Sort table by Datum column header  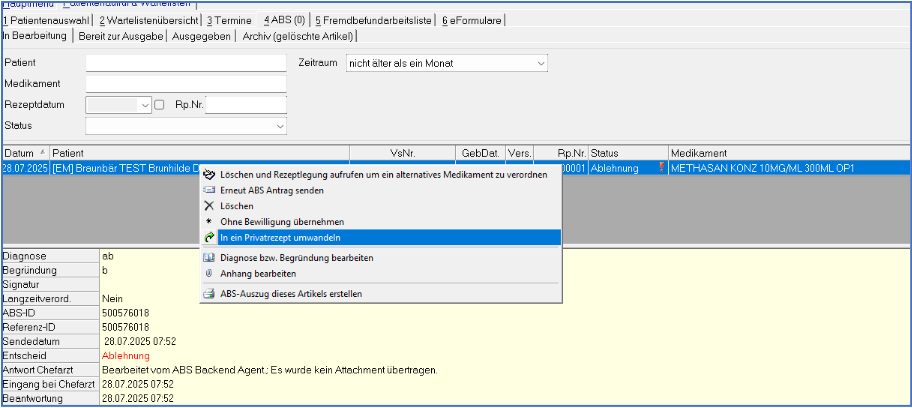[x=19, y=152]
